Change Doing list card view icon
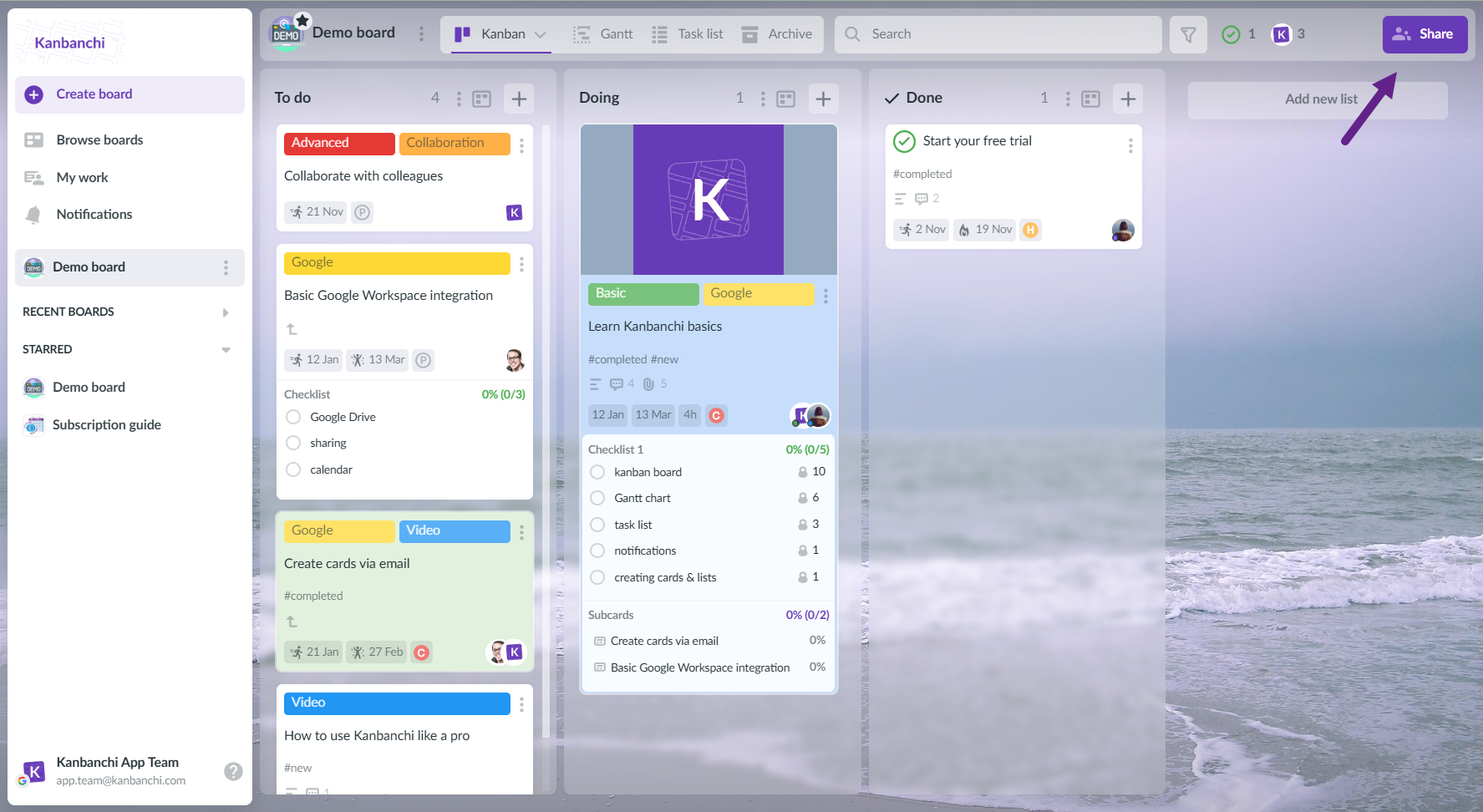 click(786, 99)
